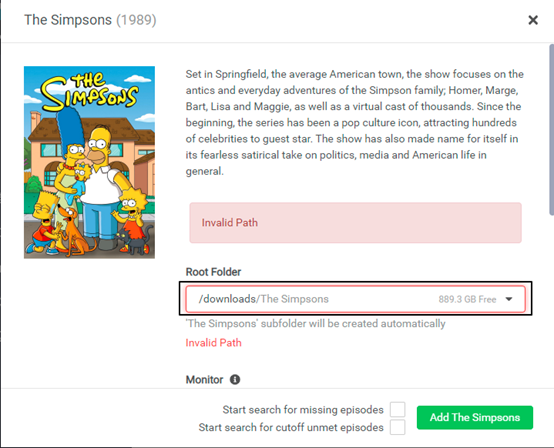Open the Root Folder dropdown arrow

(509, 299)
